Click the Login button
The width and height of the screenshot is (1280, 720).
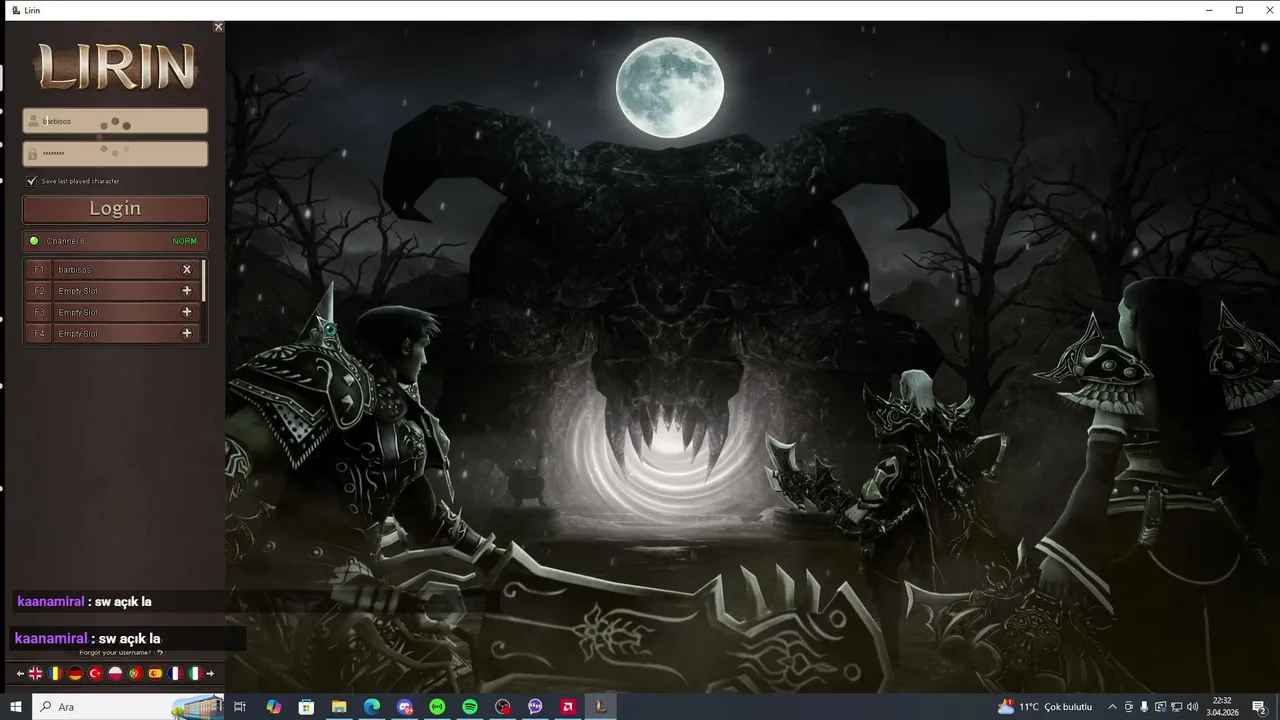point(115,209)
